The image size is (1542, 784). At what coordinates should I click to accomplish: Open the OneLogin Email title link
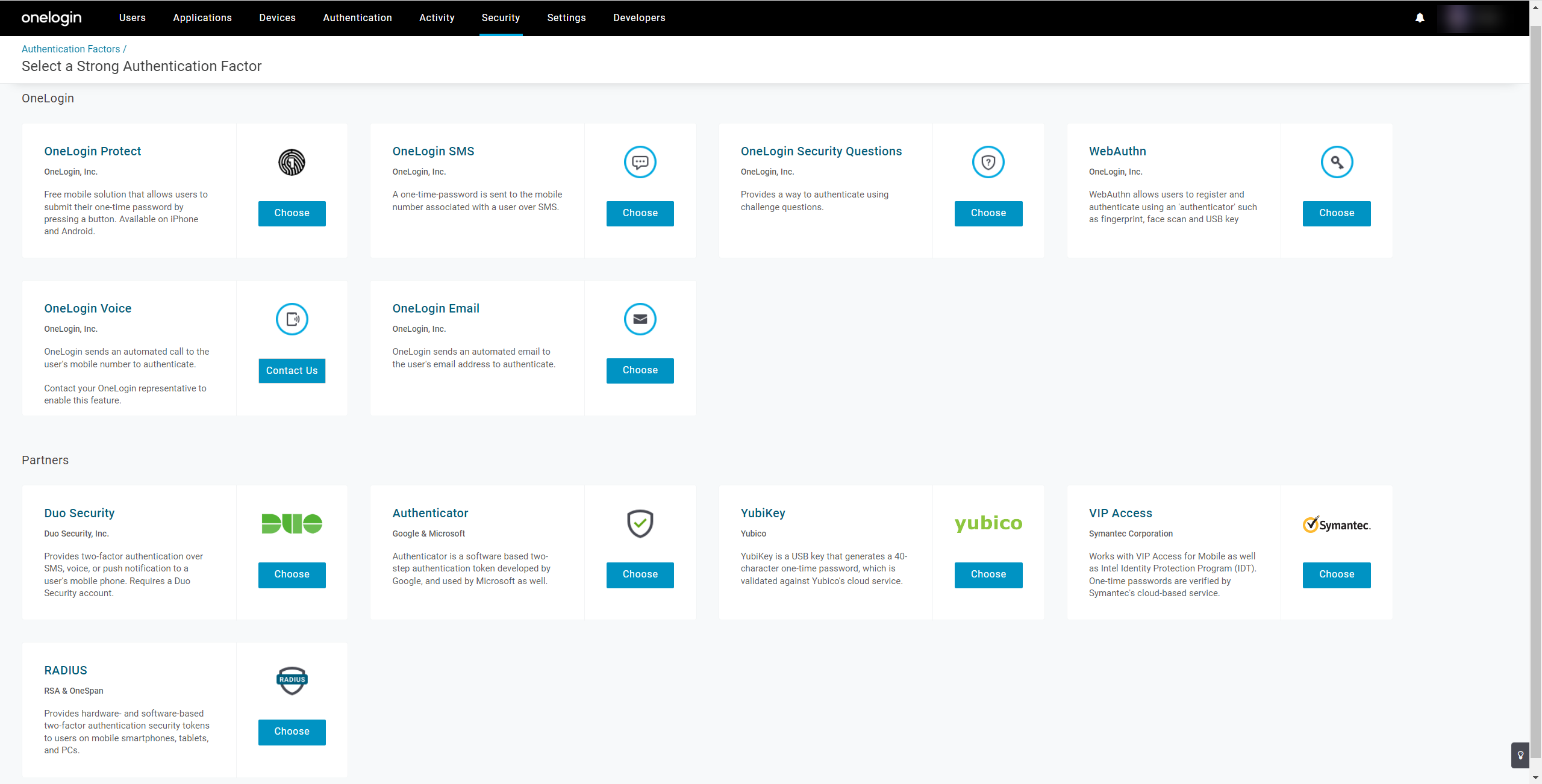point(435,308)
